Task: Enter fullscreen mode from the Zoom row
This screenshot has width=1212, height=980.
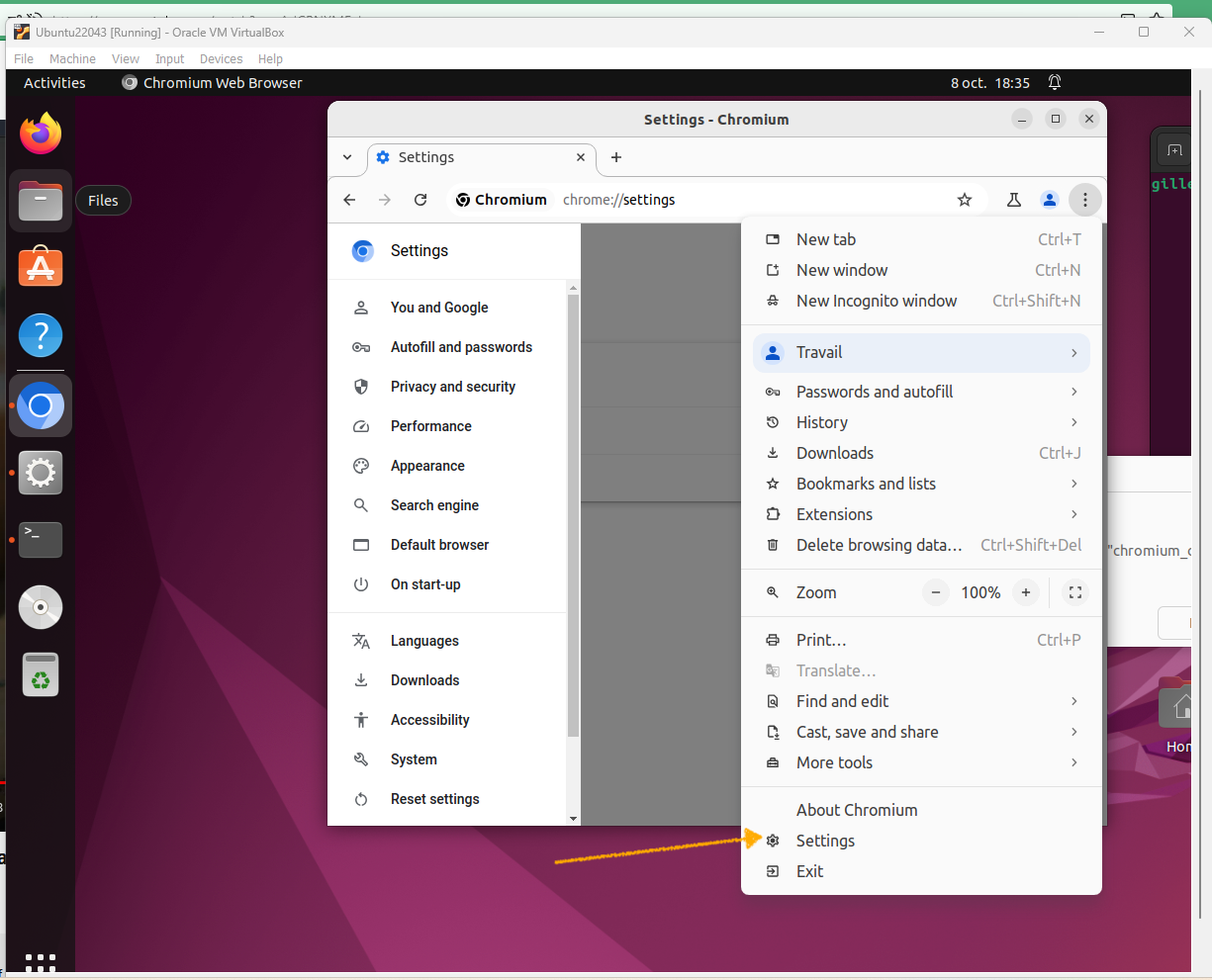Action: coord(1075,592)
